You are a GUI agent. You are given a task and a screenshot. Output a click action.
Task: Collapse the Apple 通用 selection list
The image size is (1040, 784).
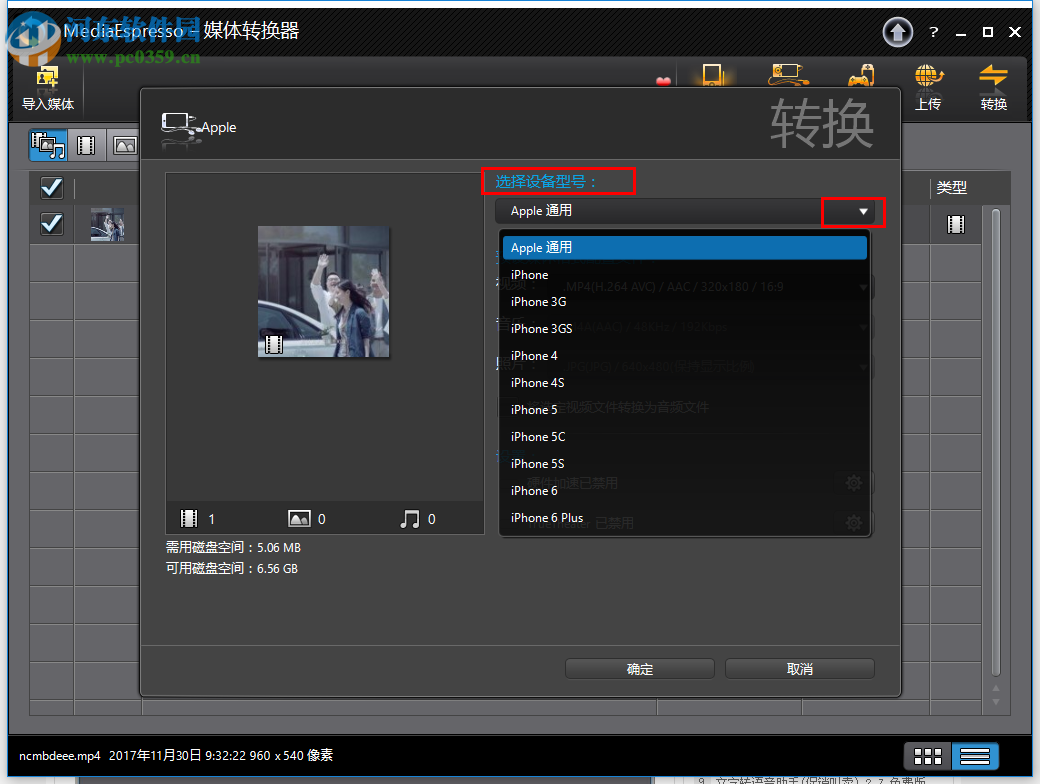tap(684, 247)
